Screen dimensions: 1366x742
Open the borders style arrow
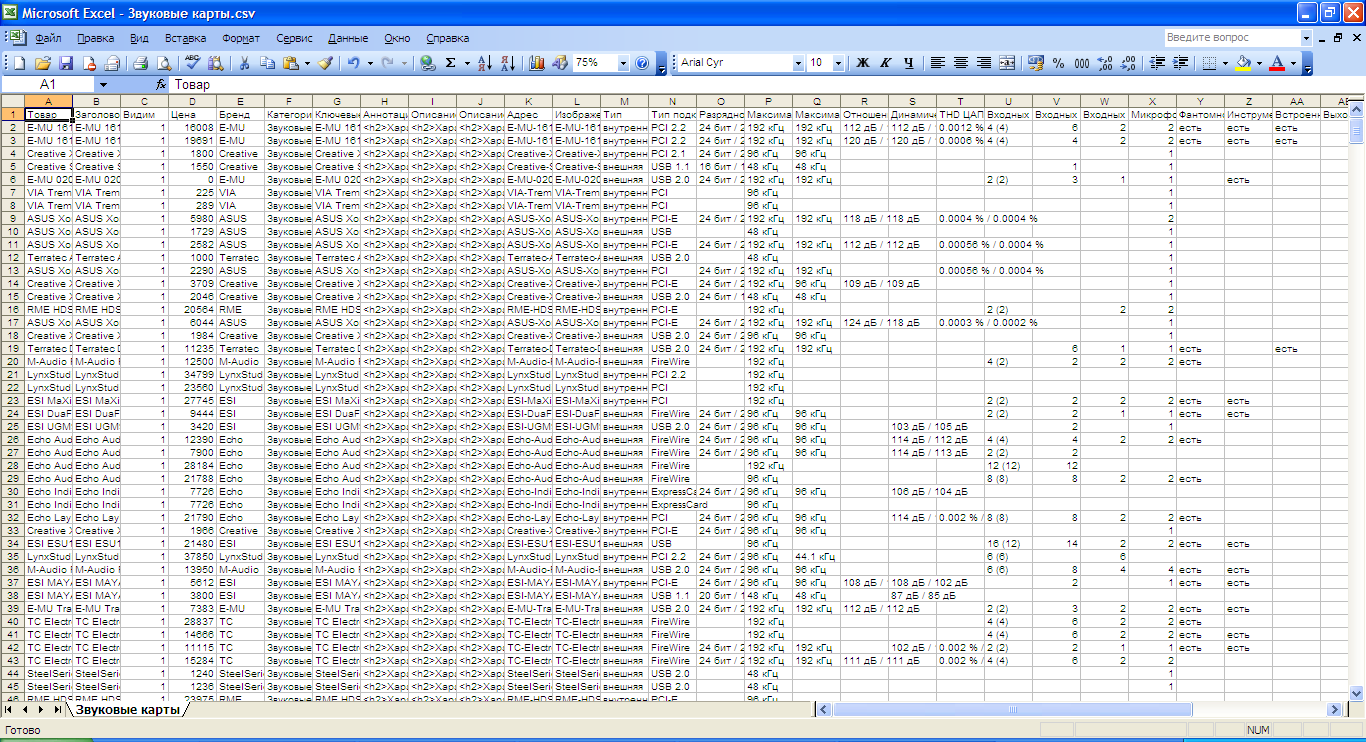[x=1226, y=63]
